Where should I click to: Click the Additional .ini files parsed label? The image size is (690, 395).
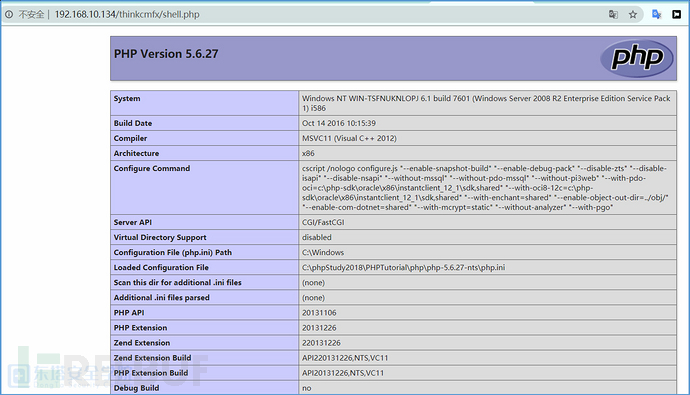click(161, 298)
